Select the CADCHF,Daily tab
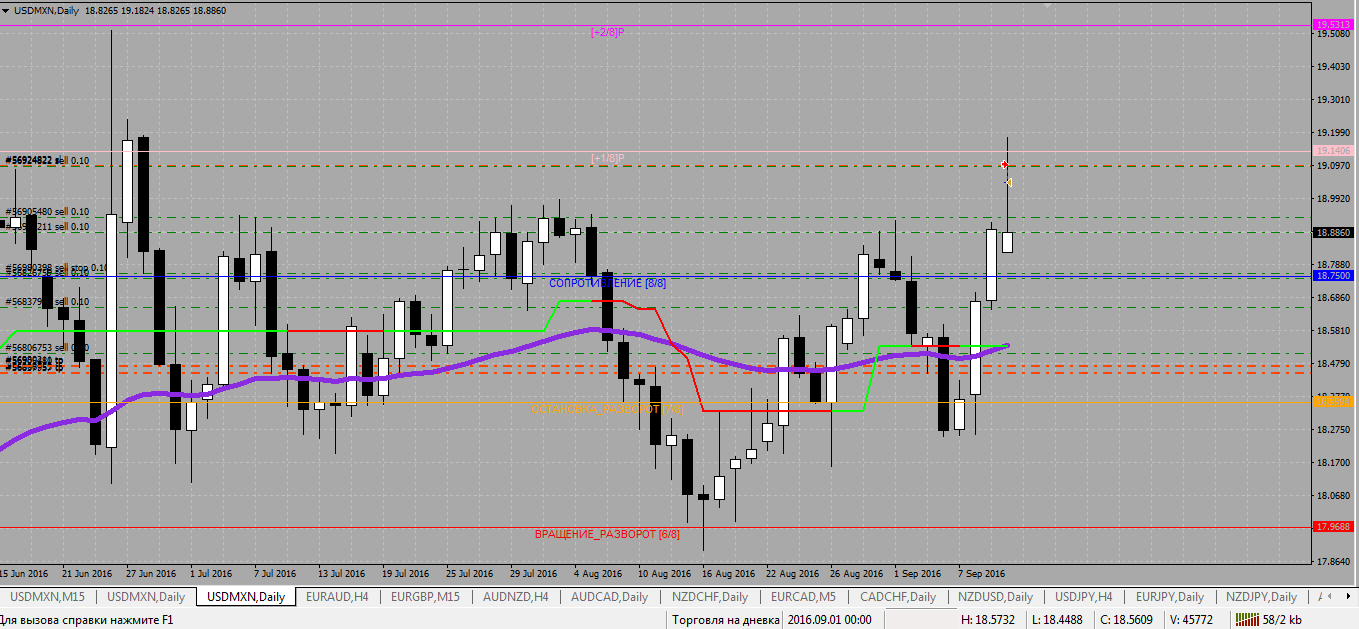Image resolution: width=1359 pixels, height=629 pixels. point(898,597)
